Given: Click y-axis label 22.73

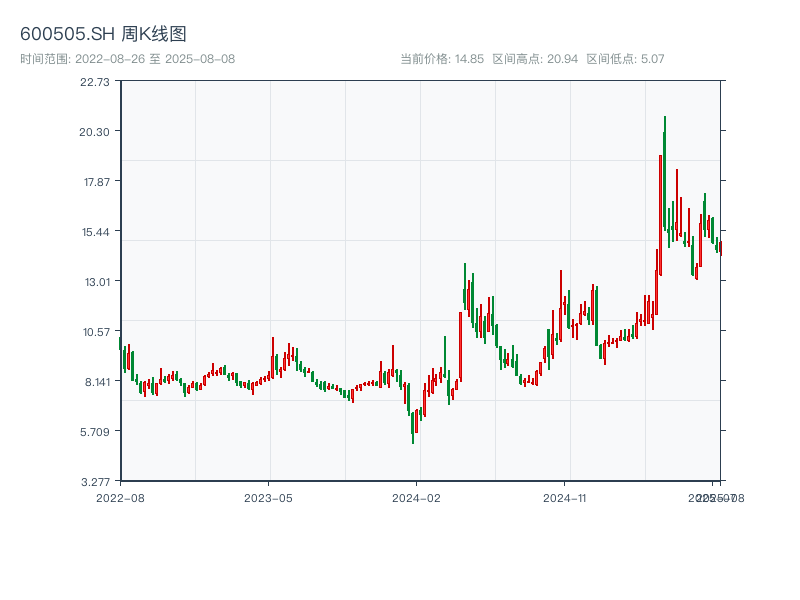Looking at the screenshot, I should pos(95,82).
